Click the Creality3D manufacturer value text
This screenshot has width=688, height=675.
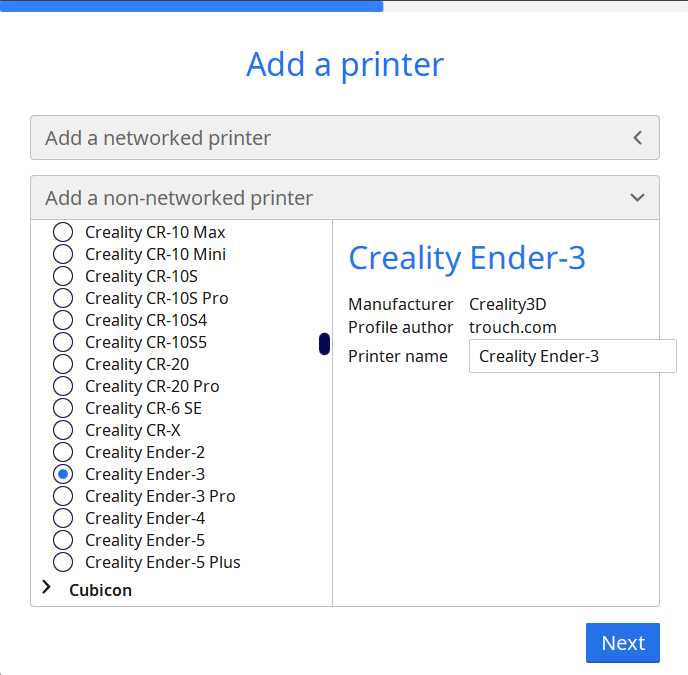(x=508, y=304)
